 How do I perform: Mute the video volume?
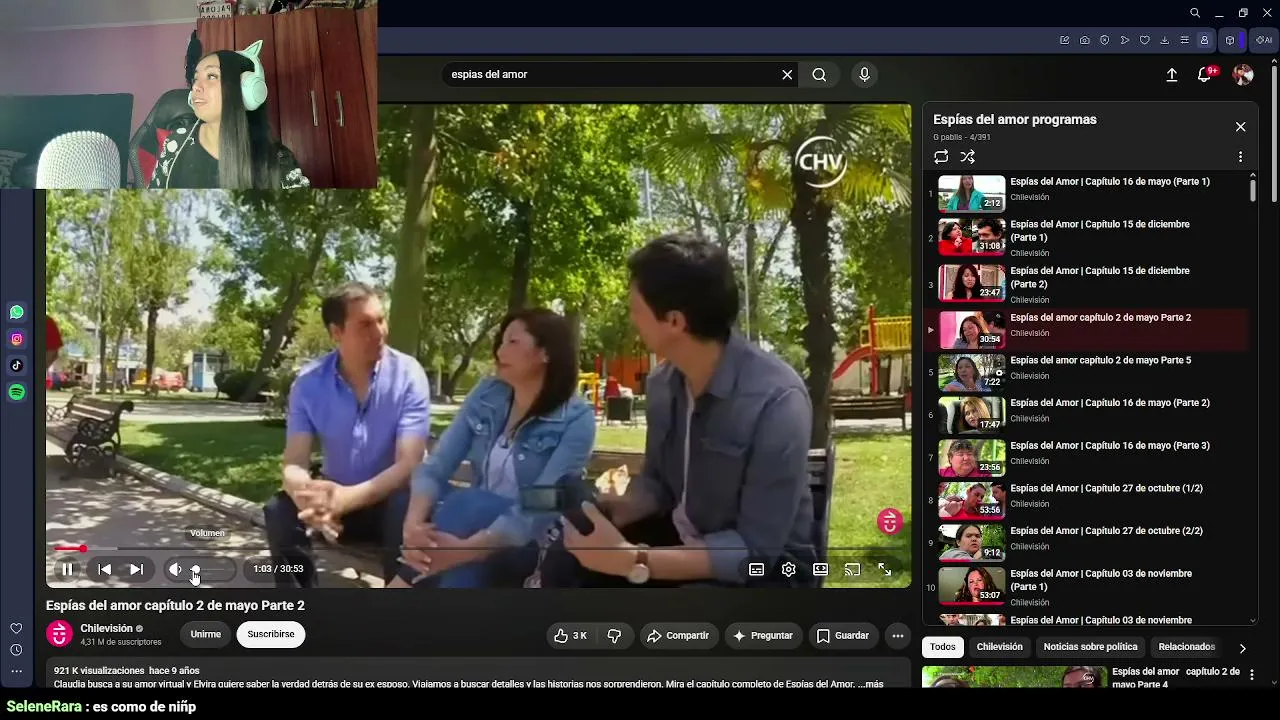[x=175, y=569]
